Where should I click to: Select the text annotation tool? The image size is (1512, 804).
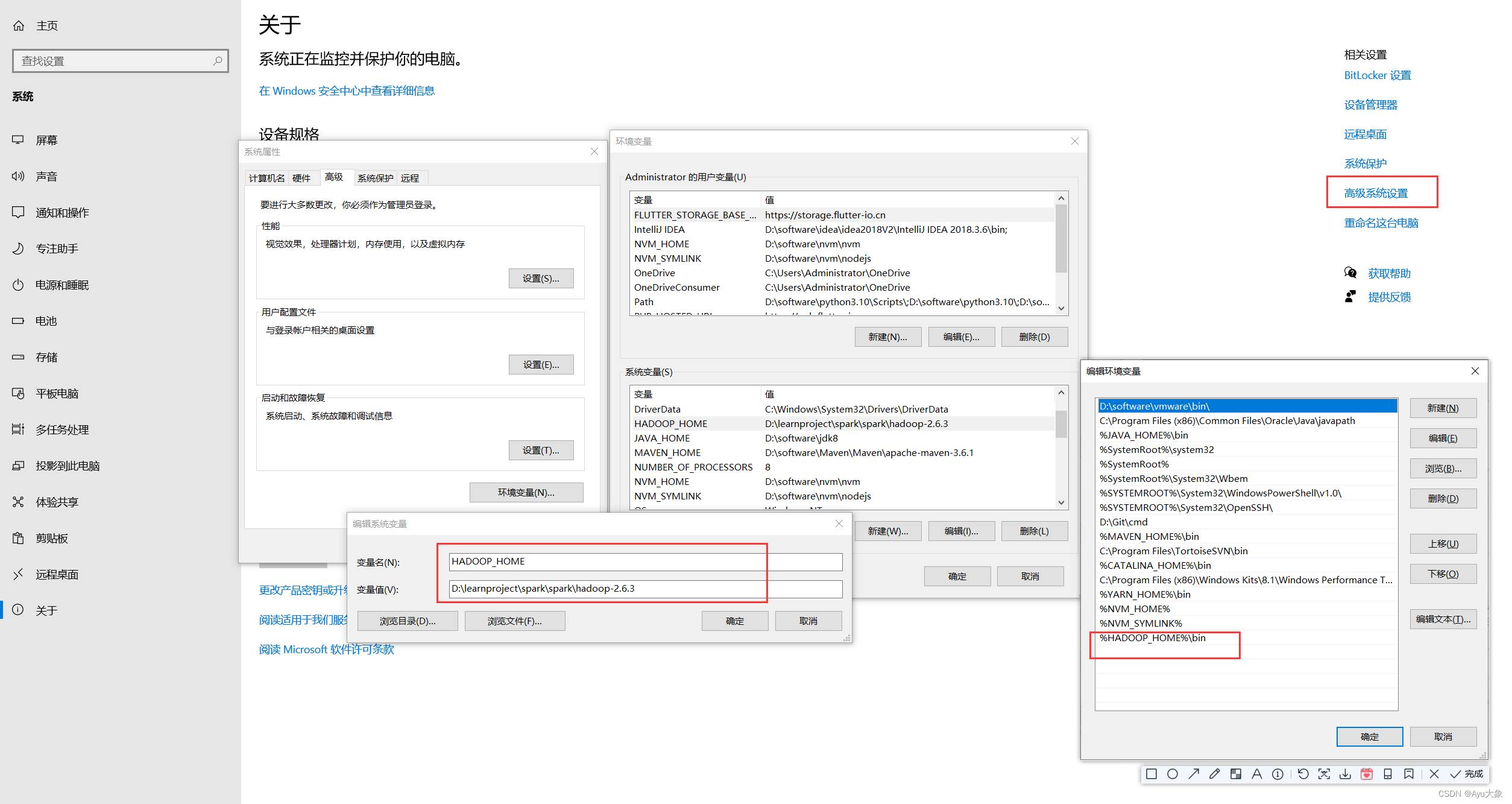(1257, 774)
